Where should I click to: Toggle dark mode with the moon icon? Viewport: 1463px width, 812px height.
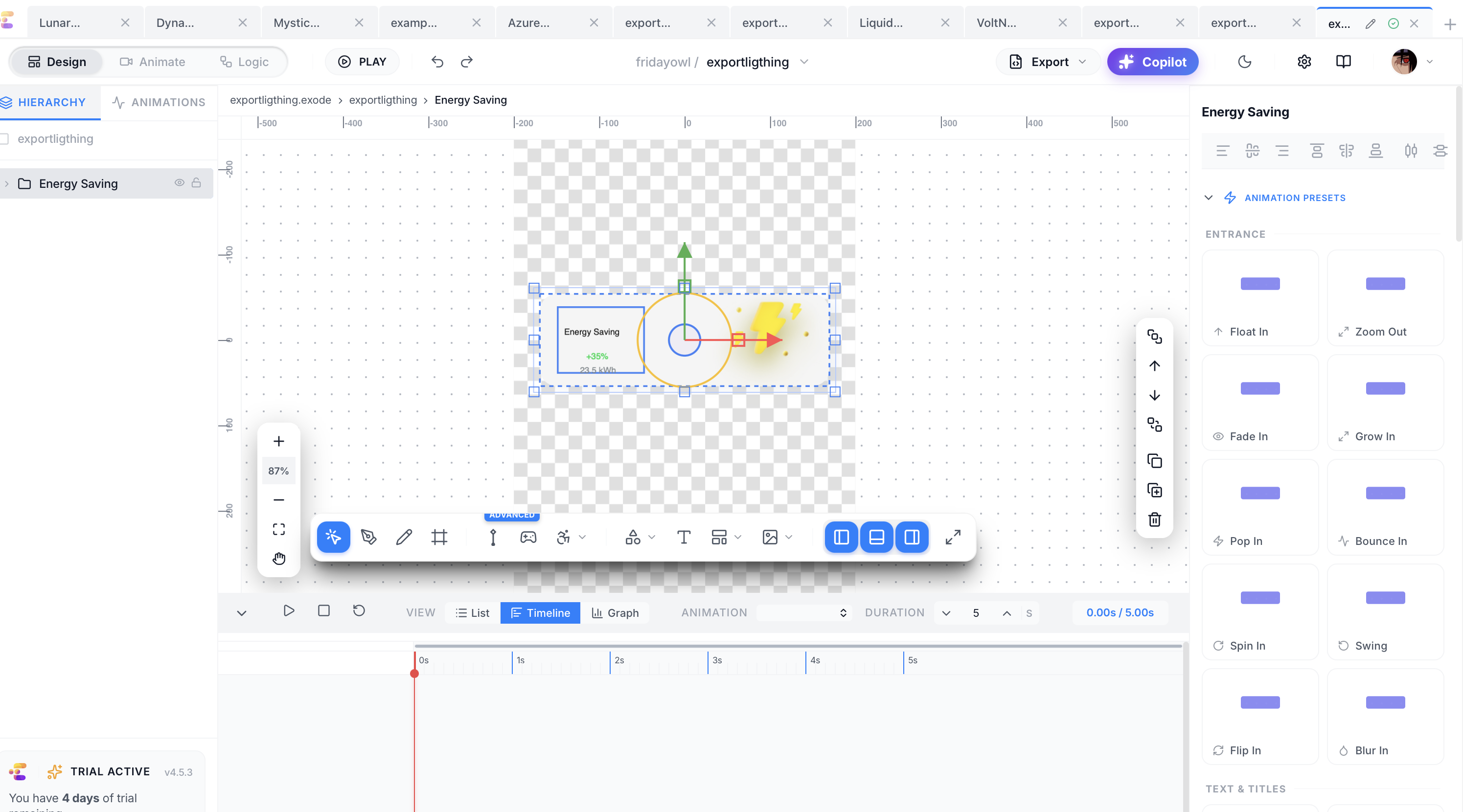(x=1244, y=61)
